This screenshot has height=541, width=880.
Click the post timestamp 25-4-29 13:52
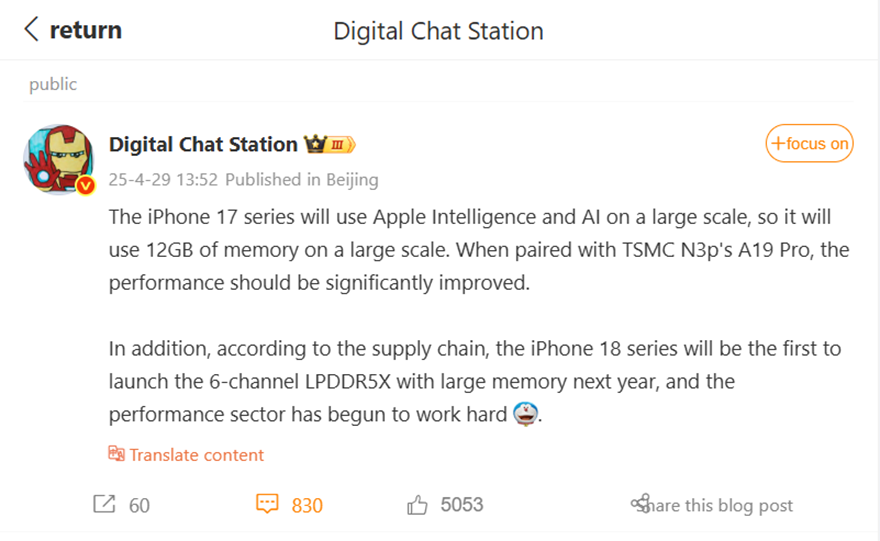pyautogui.click(x=164, y=180)
